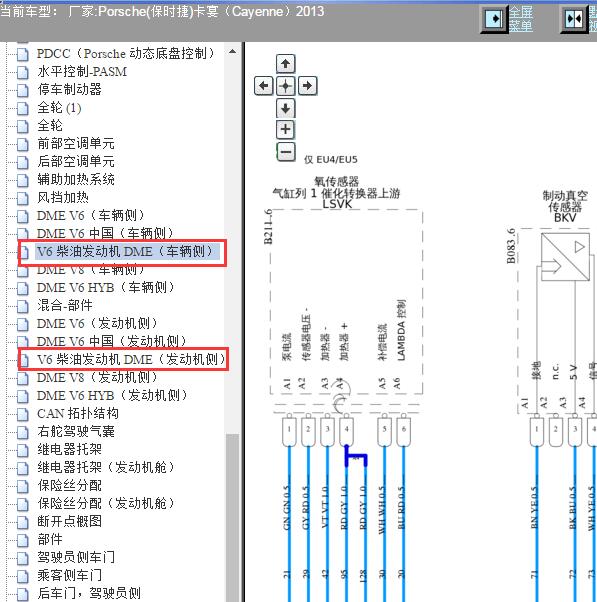The height and width of the screenshot is (602, 597).
Task: Open 停车制动器 entry
Action: 69,89
